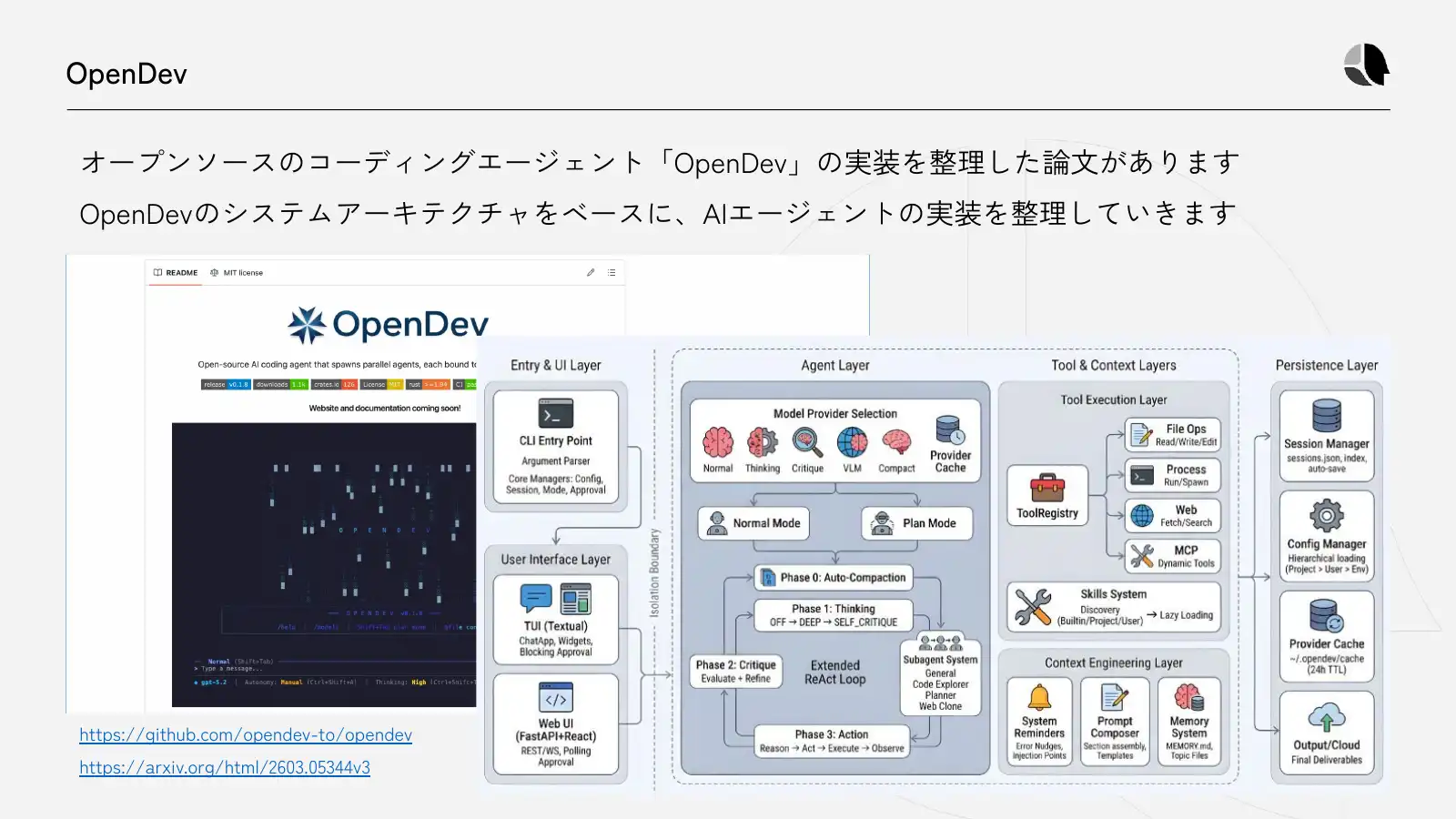Click the README pencil edit icon
The height and width of the screenshot is (819, 1456).
[591, 272]
